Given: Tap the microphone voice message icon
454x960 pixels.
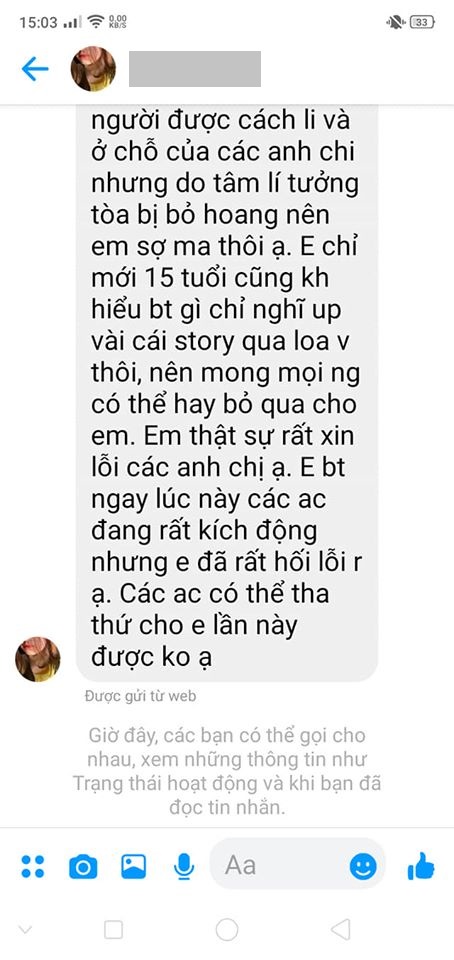Looking at the screenshot, I should tap(184, 866).
